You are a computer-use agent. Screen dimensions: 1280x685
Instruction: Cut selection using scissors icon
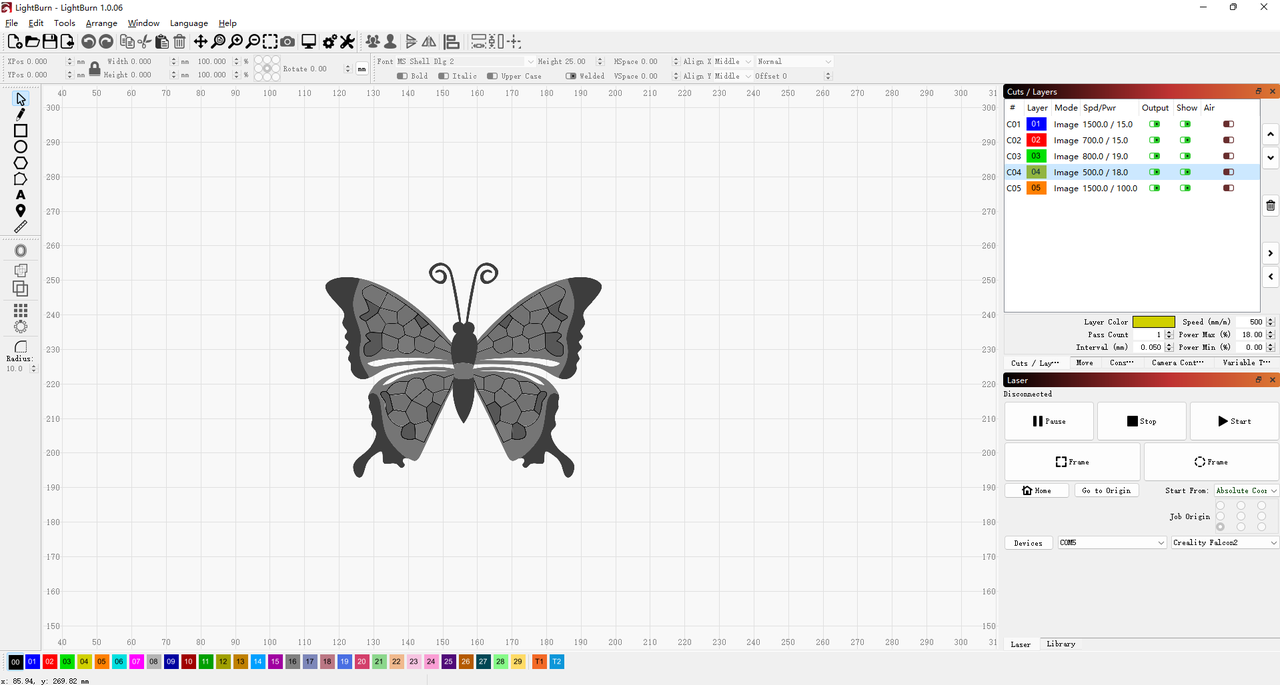(144, 41)
